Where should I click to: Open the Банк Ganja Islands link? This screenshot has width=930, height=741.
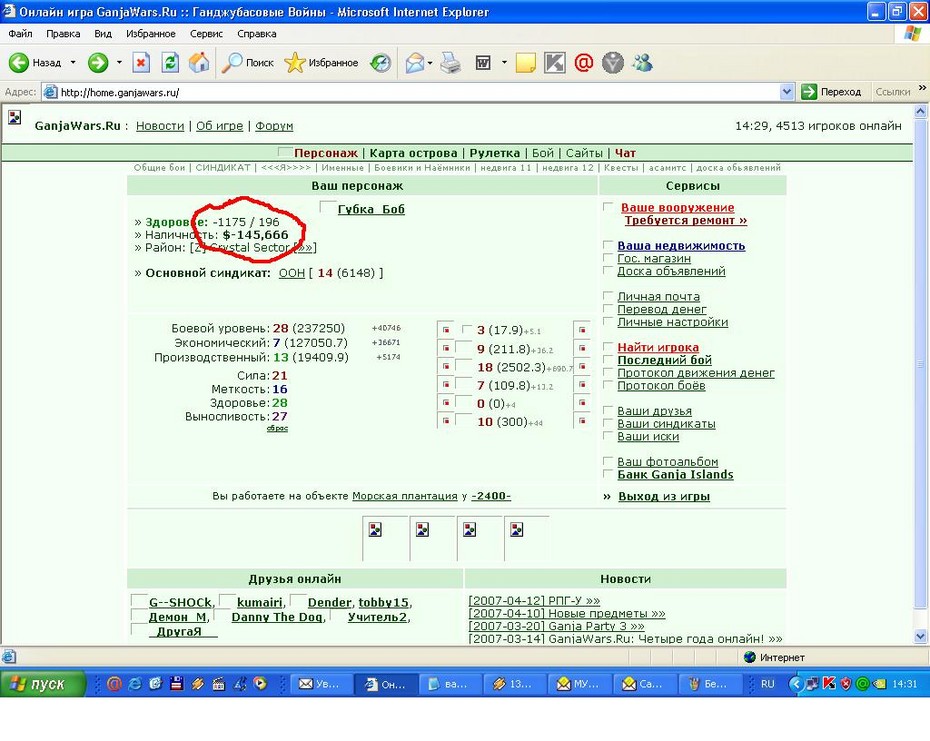tap(675, 475)
